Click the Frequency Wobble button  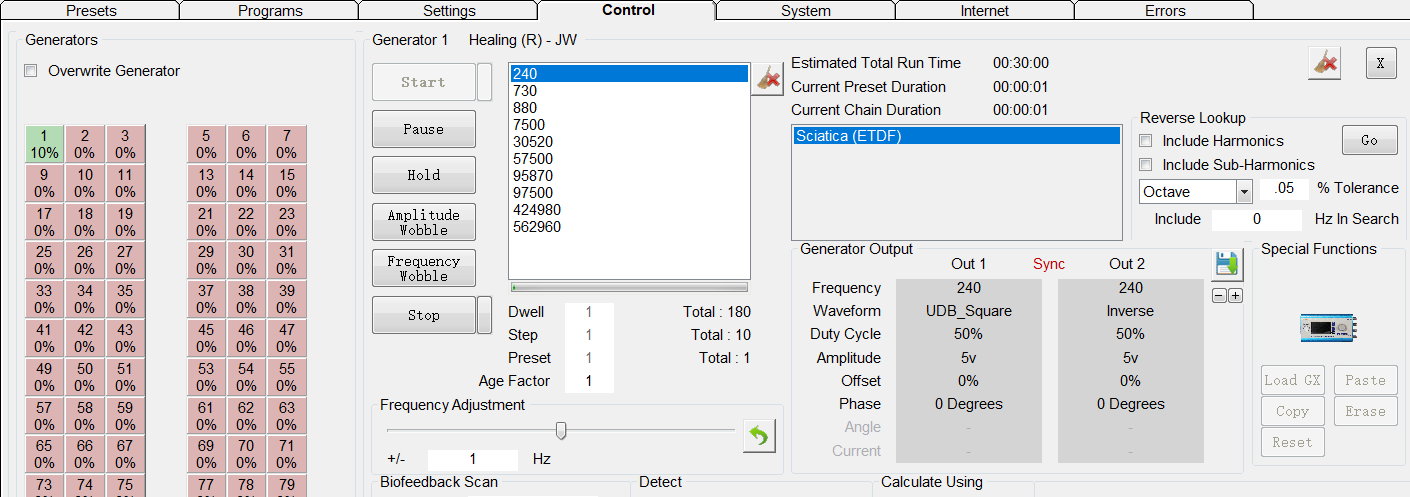[x=423, y=268]
